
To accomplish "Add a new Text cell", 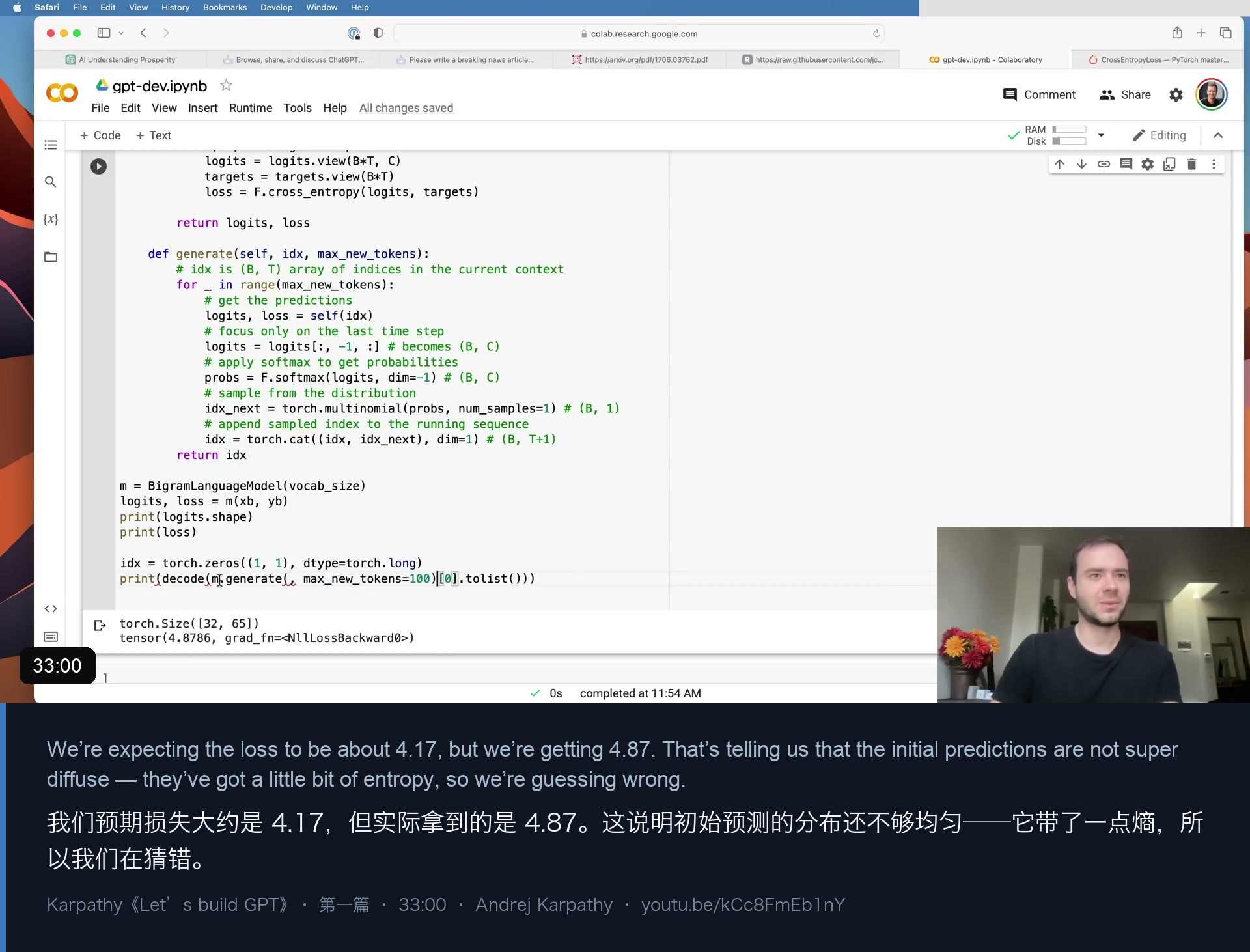I will [x=154, y=135].
